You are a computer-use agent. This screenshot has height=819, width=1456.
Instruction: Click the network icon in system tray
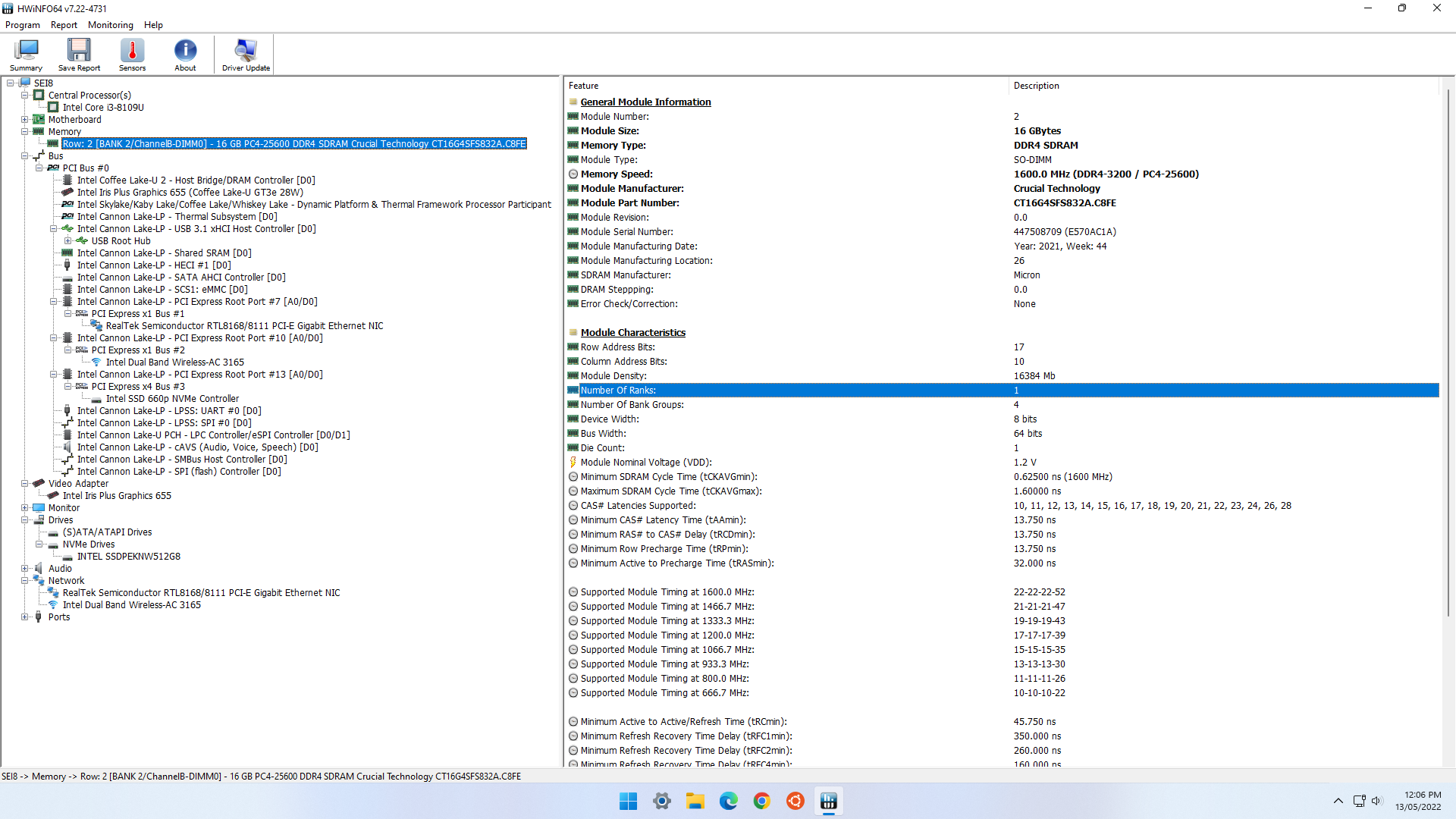1359,801
